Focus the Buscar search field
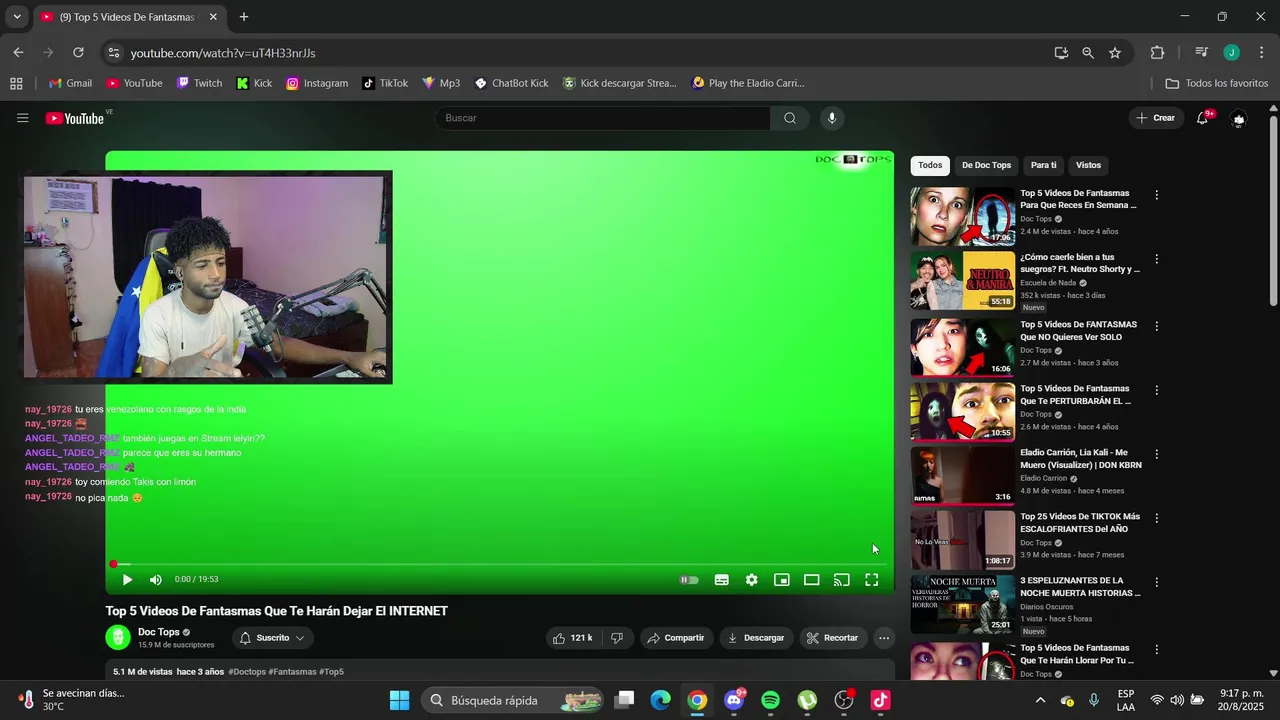This screenshot has width=1280, height=720. 603,118
